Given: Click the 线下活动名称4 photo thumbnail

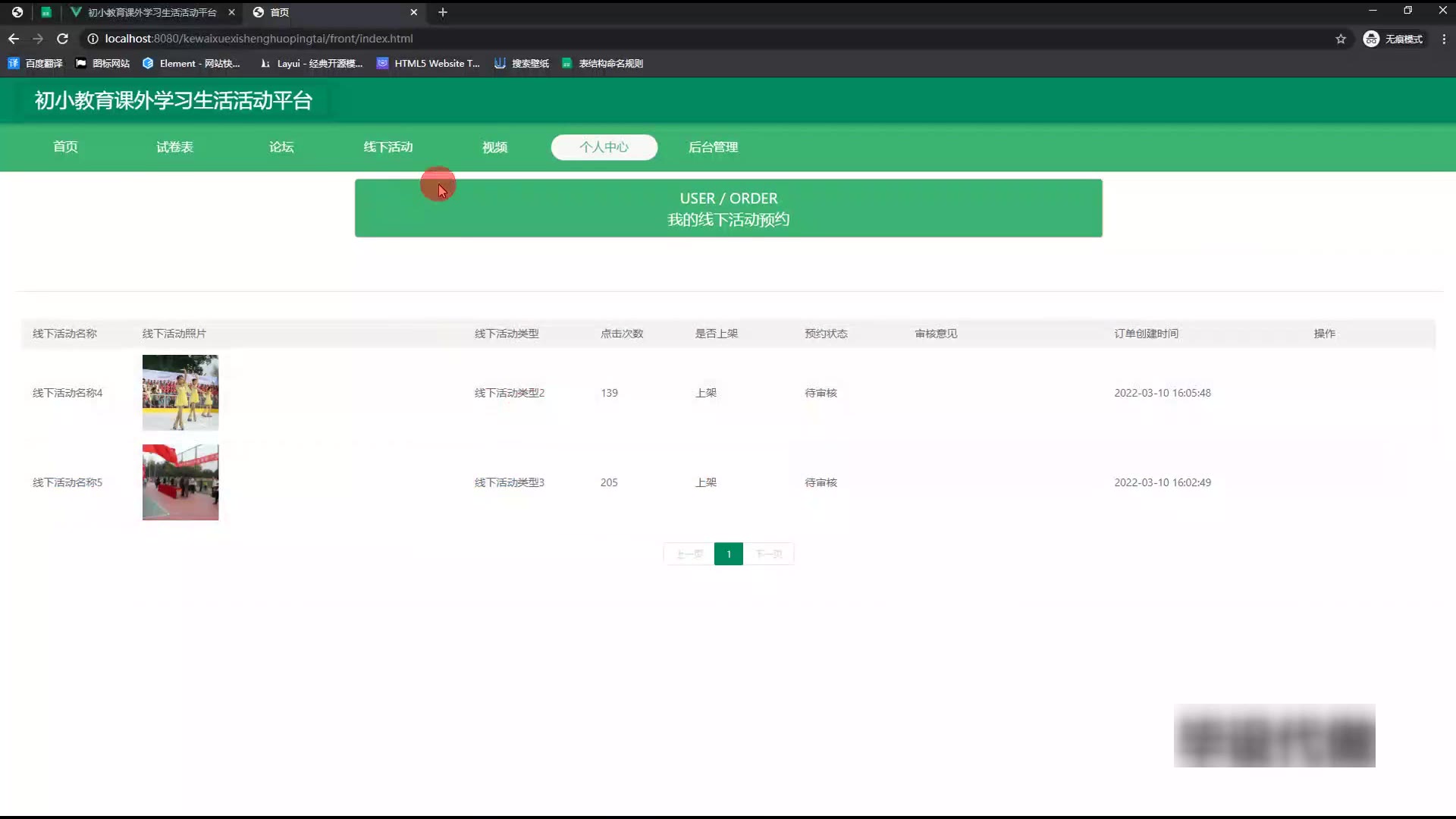Looking at the screenshot, I should pyautogui.click(x=180, y=393).
